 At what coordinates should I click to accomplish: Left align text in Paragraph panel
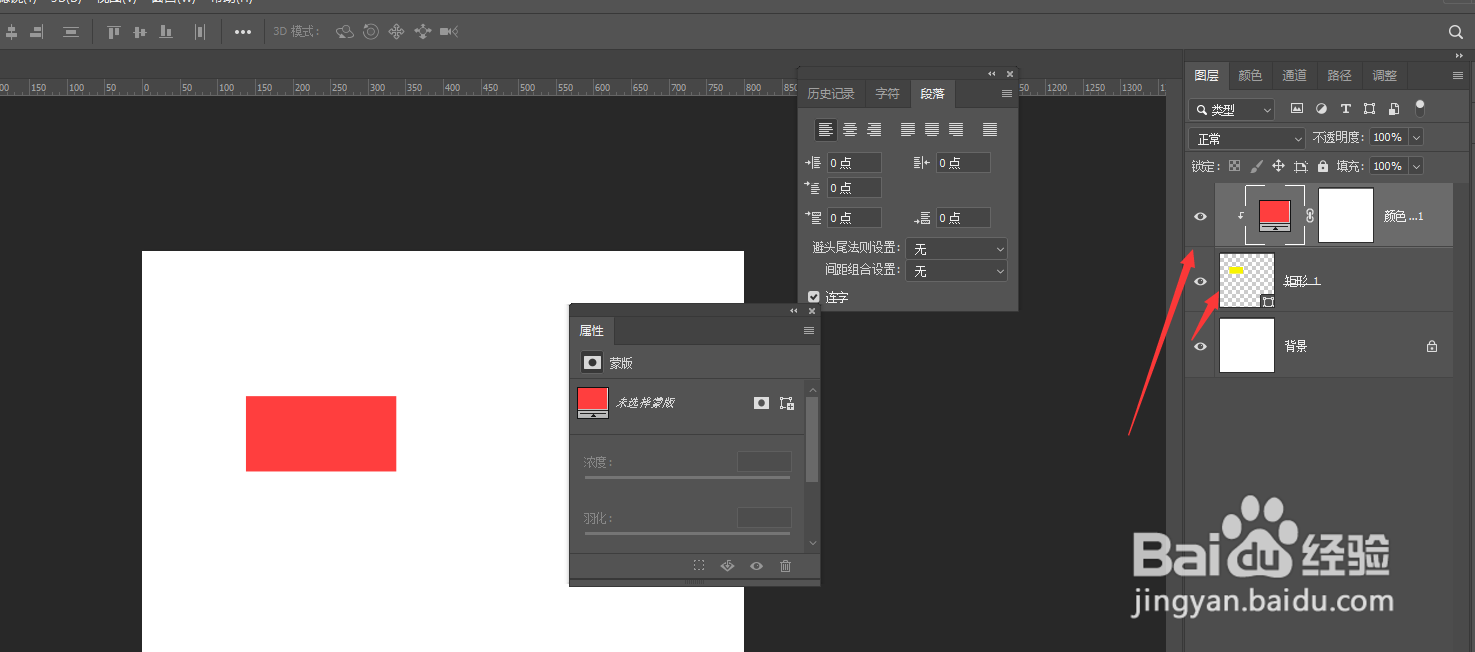pos(826,130)
